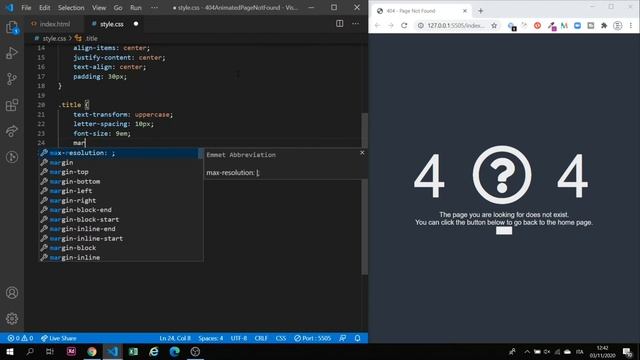Viewport: 640px width, 360px height.
Task: Click the feedback icon in status bar
Action: point(342,338)
